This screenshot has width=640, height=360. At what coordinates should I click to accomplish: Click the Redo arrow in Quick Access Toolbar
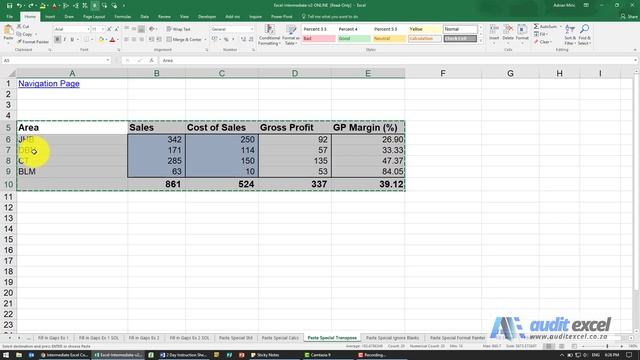(x=31, y=5)
